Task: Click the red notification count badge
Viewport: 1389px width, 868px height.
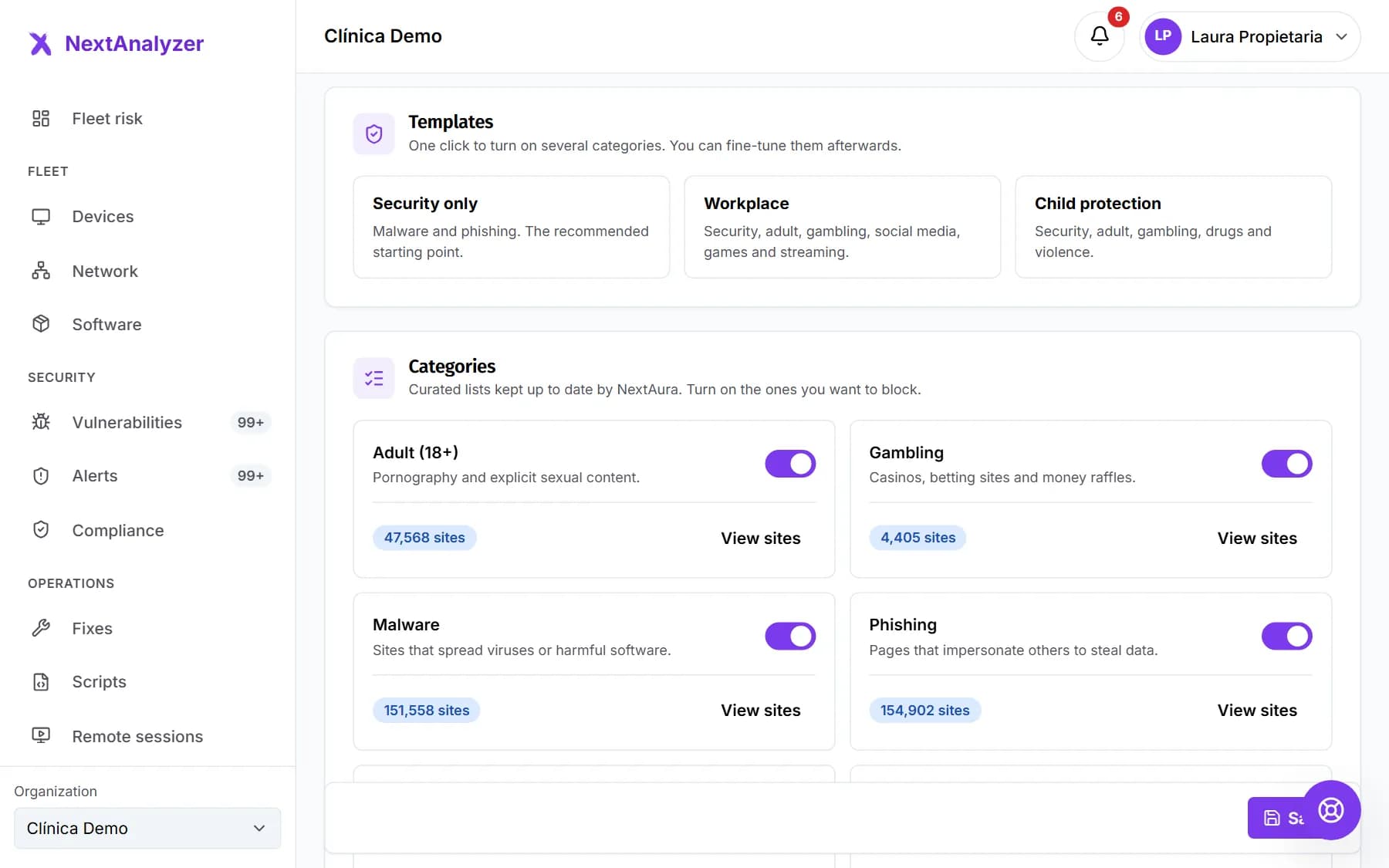Action: coord(1118,17)
